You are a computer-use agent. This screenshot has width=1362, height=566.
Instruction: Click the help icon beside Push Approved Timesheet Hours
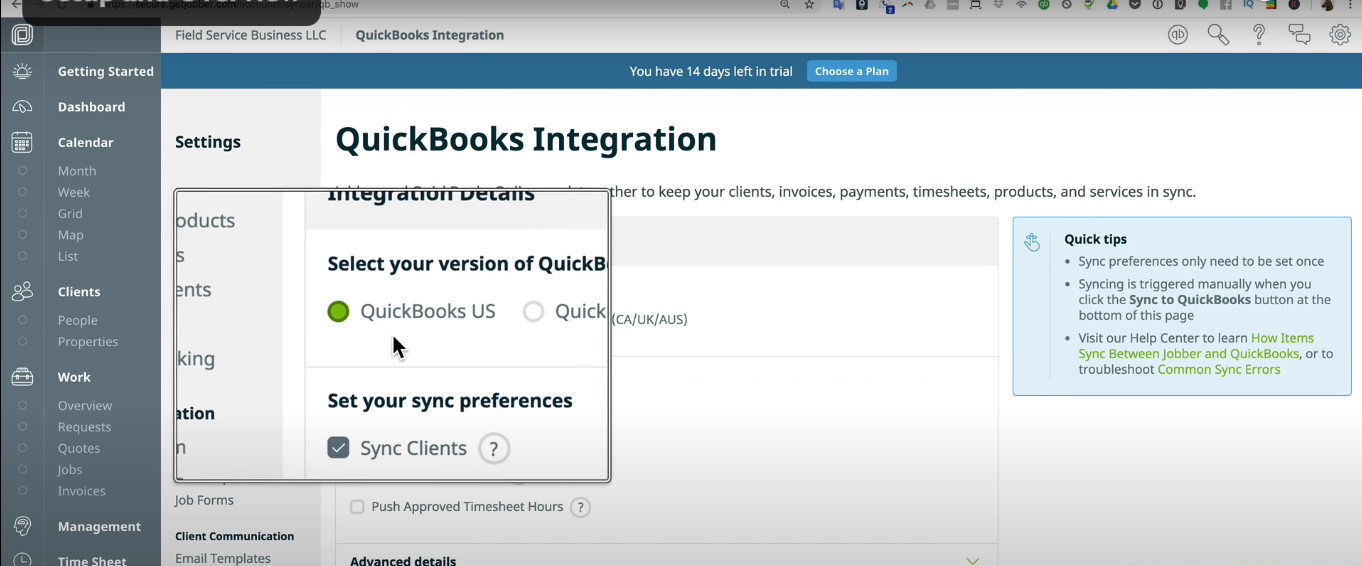click(580, 507)
